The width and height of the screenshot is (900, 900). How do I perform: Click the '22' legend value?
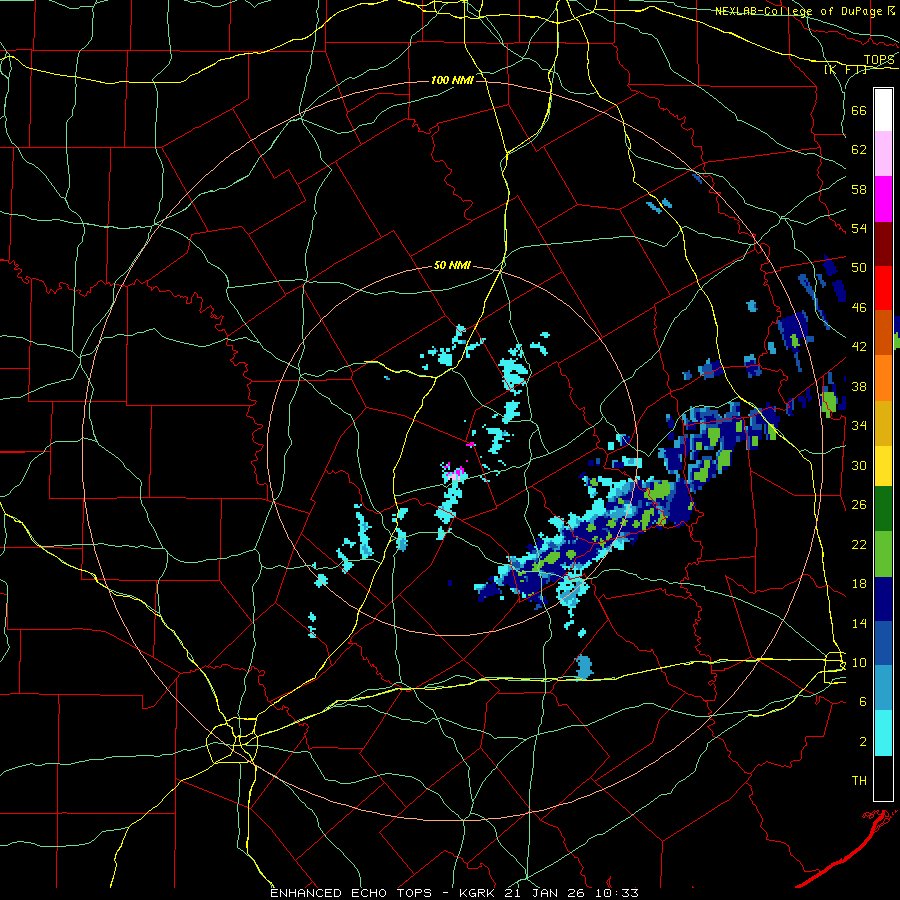[x=859, y=544]
